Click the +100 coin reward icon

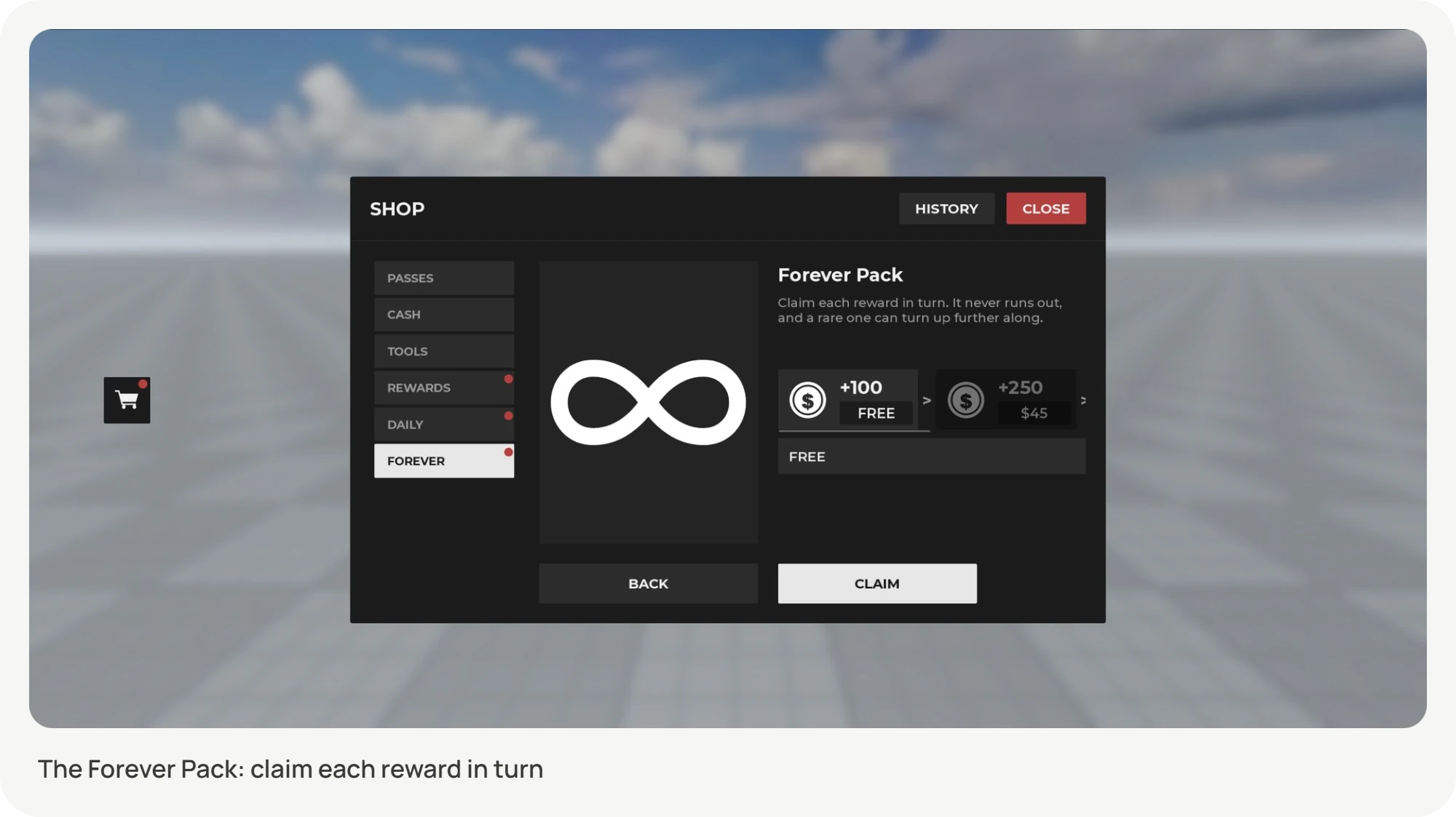coord(807,400)
